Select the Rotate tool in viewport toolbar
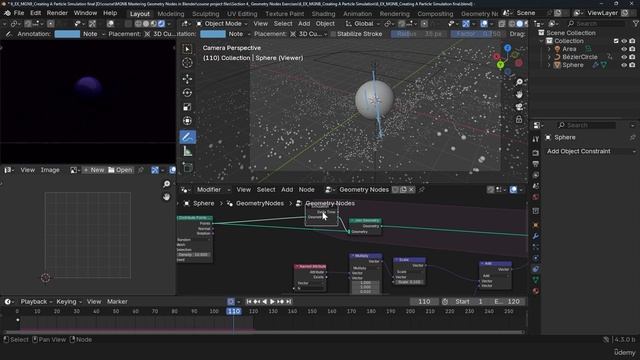The image size is (640, 360). click(187, 93)
